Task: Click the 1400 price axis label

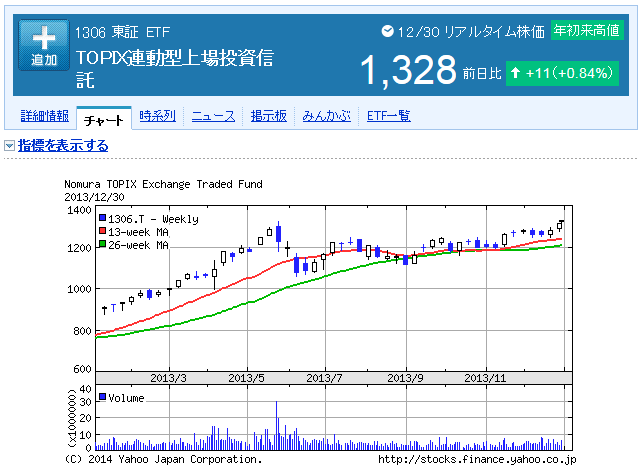Action: point(79,210)
